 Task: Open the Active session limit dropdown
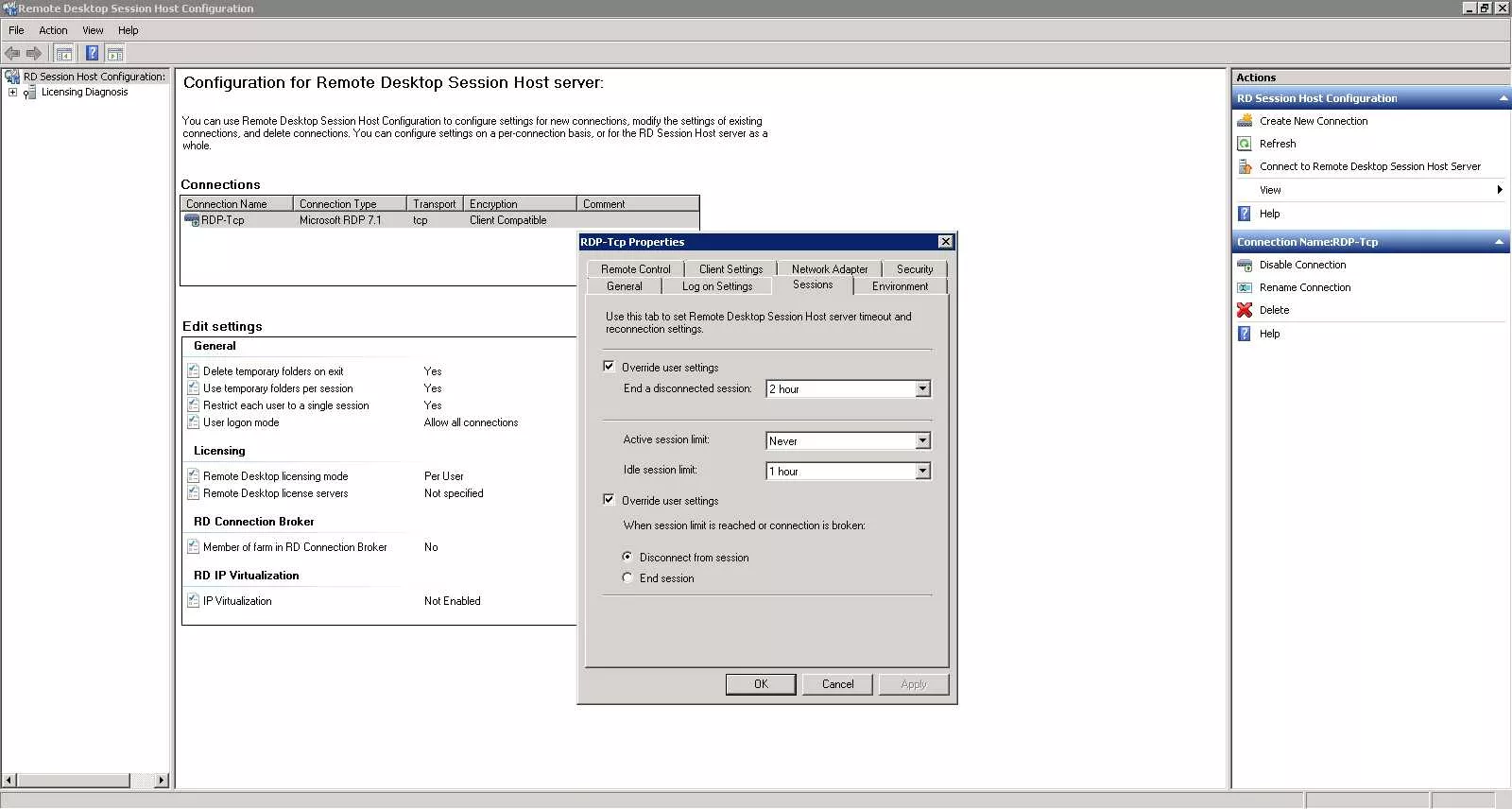(922, 441)
